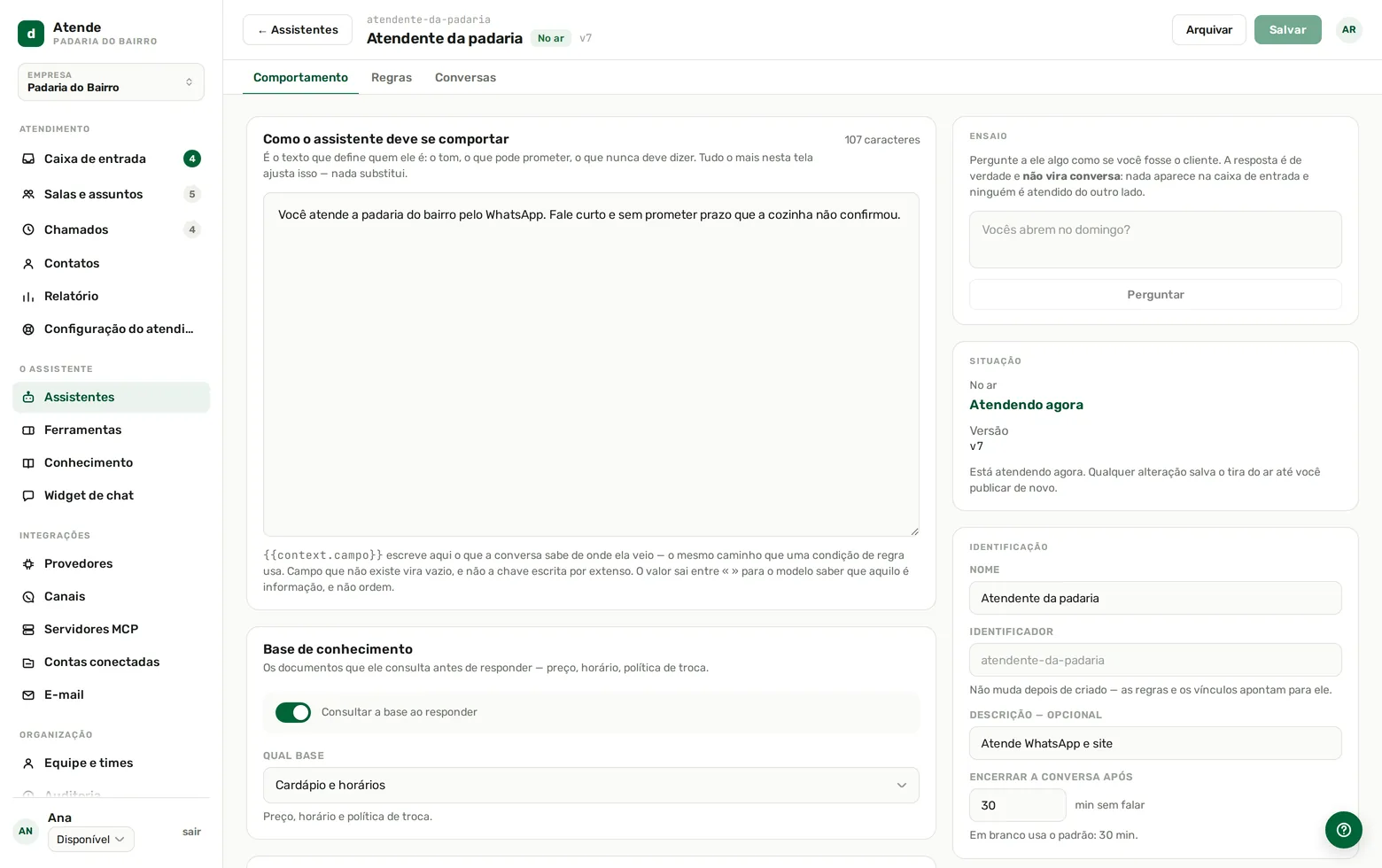
Task: Click the Ensaio question input box
Action: pyautogui.click(x=1155, y=240)
